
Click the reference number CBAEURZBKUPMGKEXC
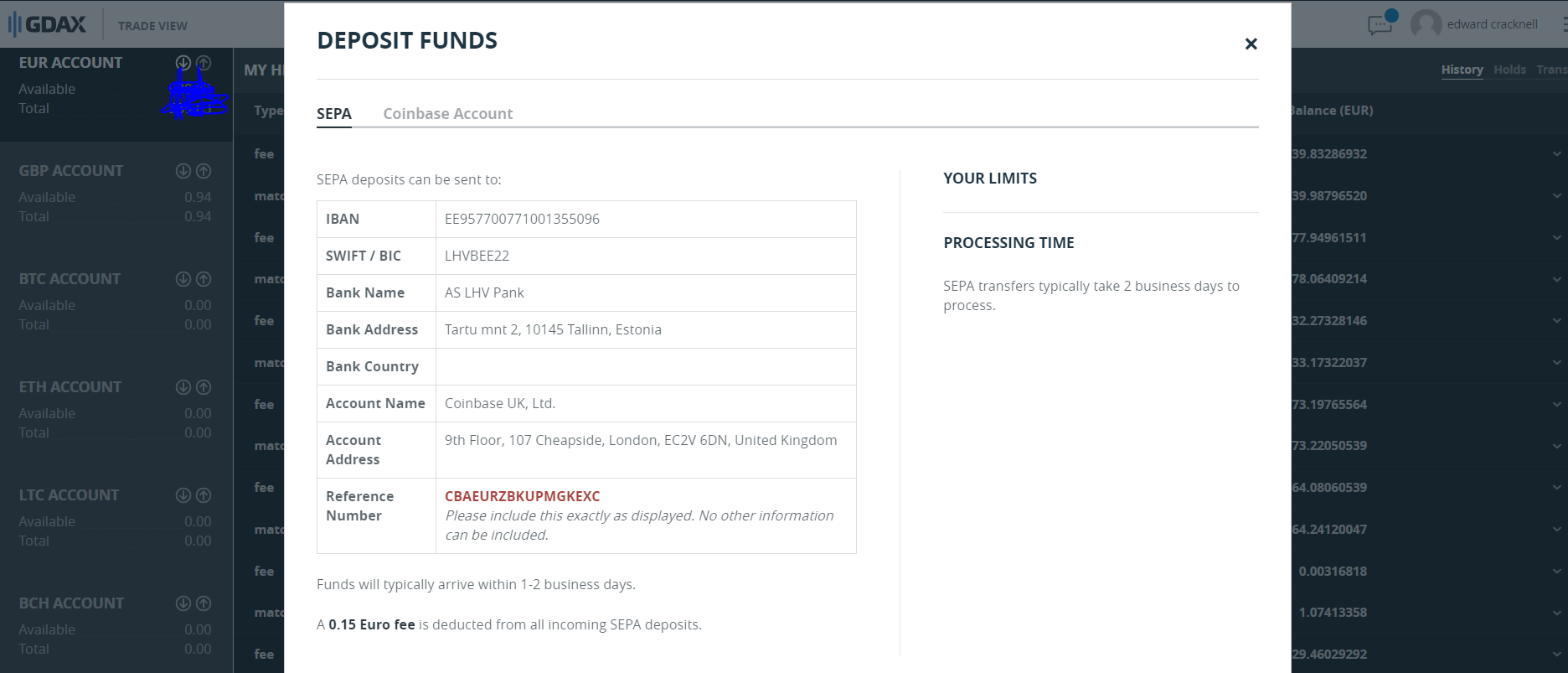click(522, 496)
